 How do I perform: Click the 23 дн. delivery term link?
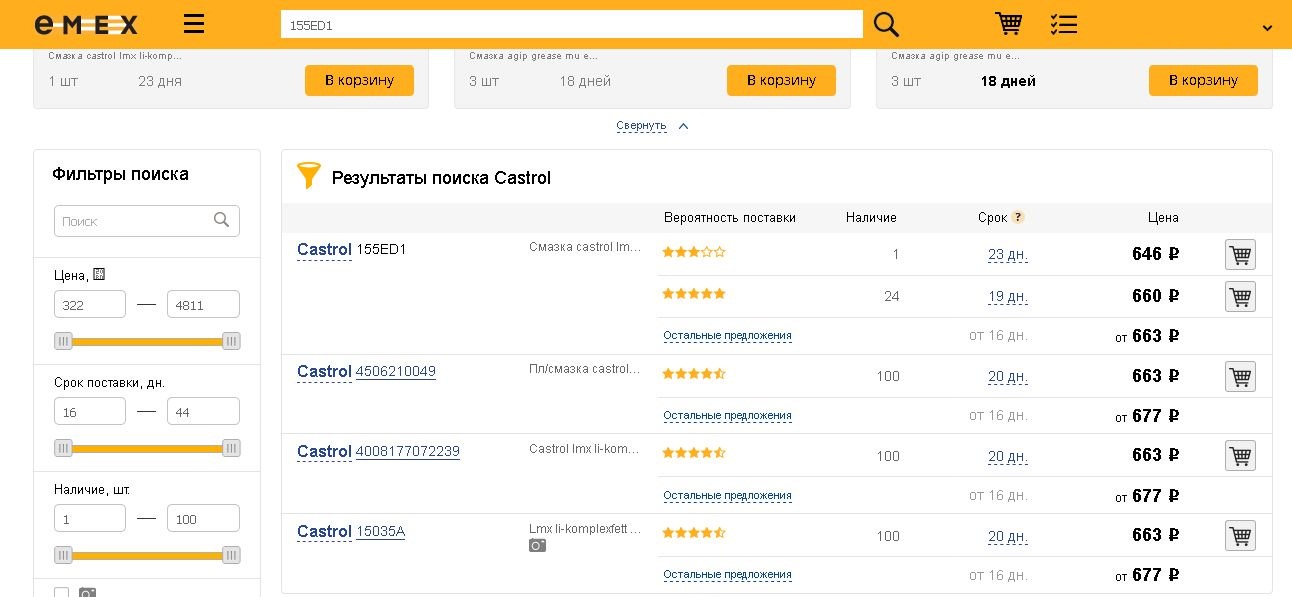(1008, 254)
